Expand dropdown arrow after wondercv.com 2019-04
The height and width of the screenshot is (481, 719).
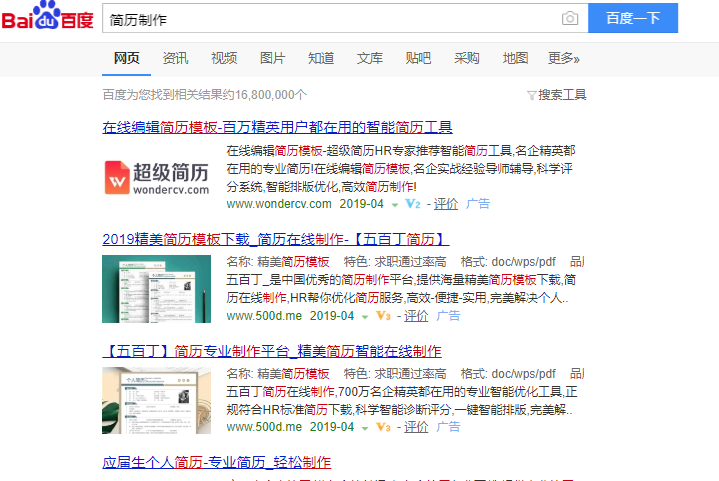coord(395,205)
